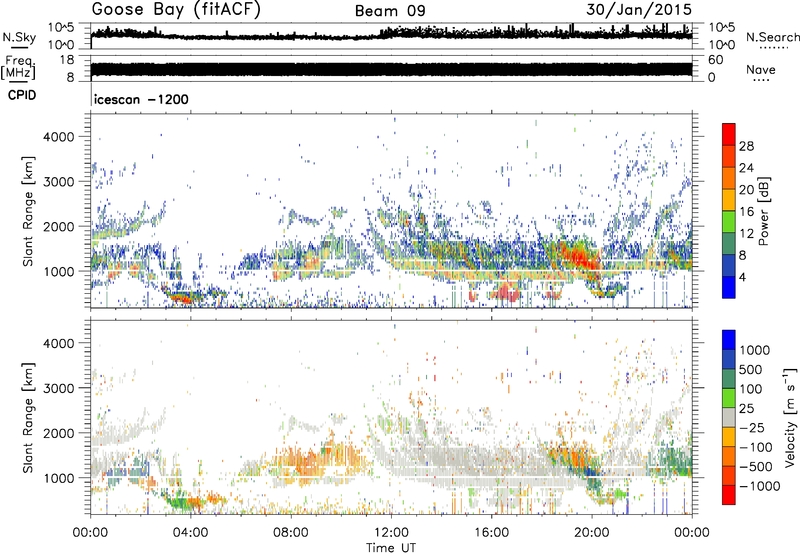Click the "-1000" velocity scale value
Viewport: 800px width, 554px height.
point(760,486)
